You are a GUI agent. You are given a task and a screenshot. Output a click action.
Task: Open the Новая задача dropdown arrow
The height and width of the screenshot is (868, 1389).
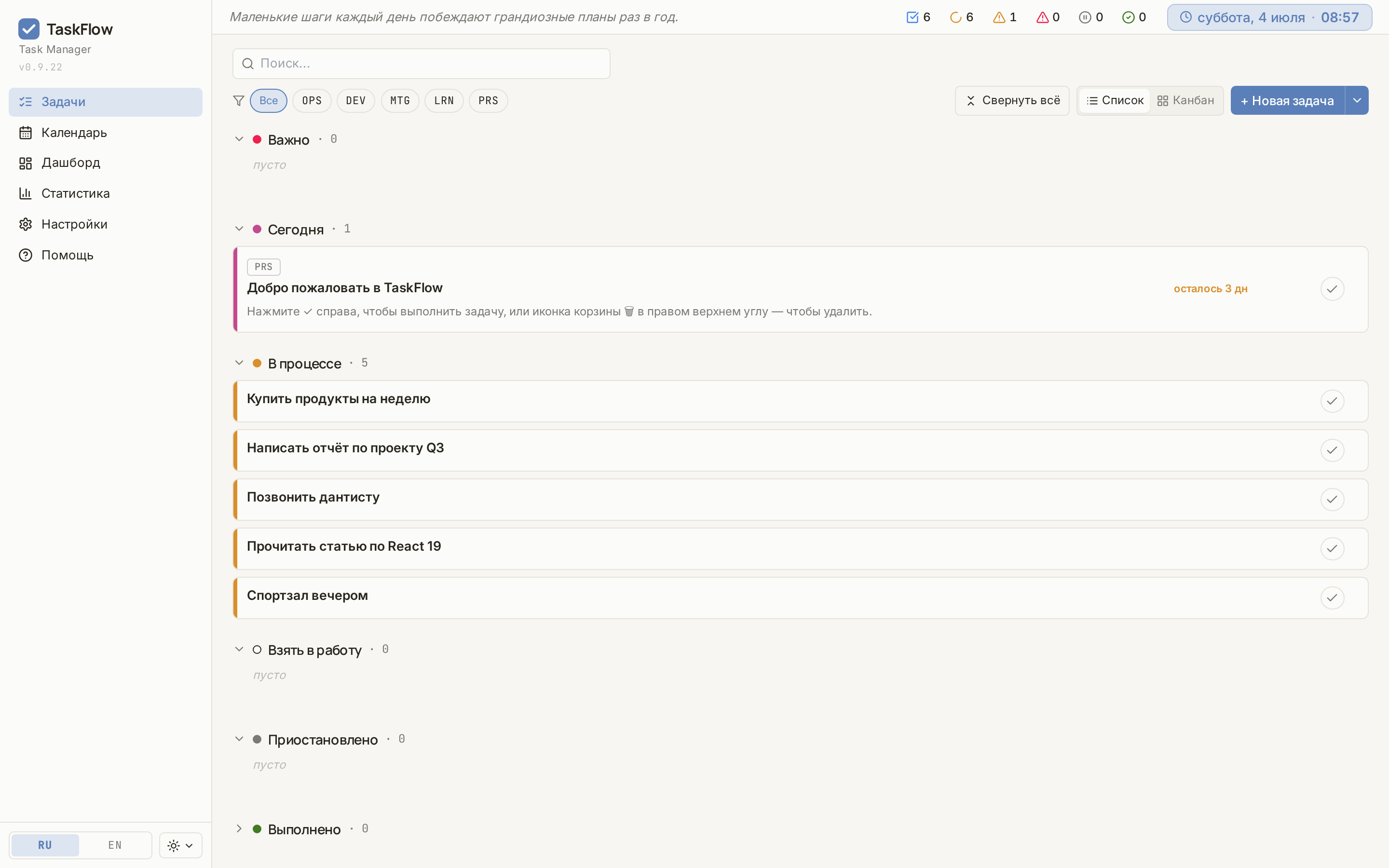[1357, 101]
